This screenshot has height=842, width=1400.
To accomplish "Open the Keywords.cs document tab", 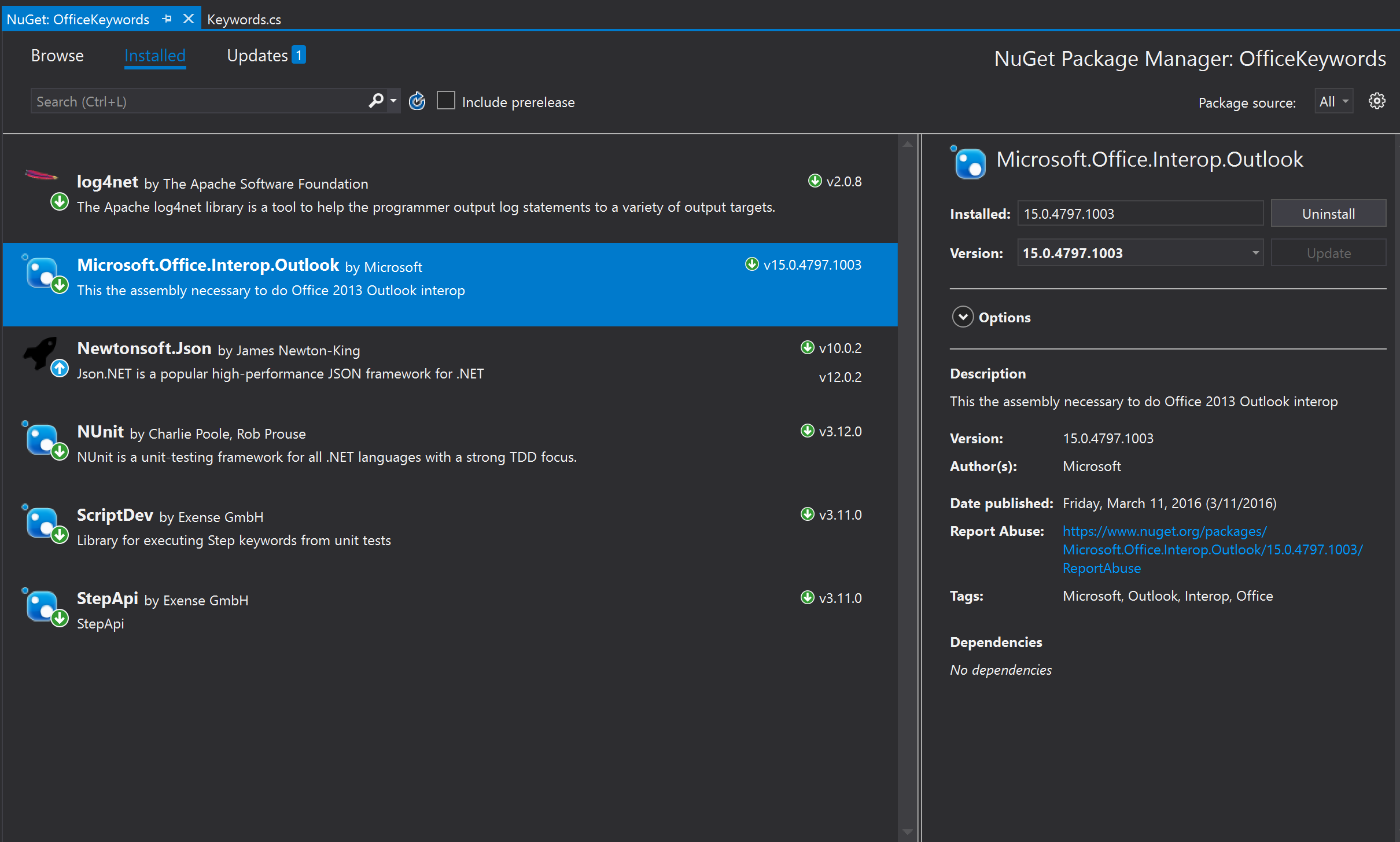I will pos(244,19).
